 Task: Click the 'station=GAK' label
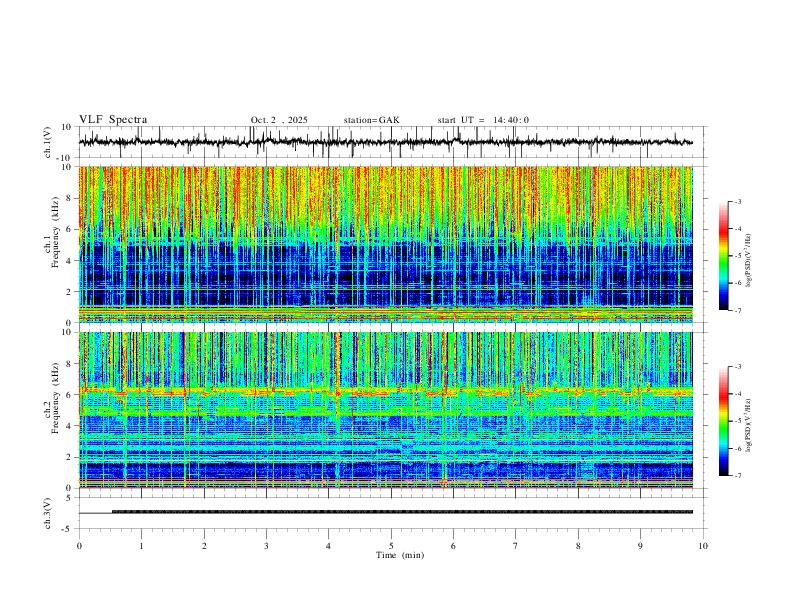click(x=371, y=120)
